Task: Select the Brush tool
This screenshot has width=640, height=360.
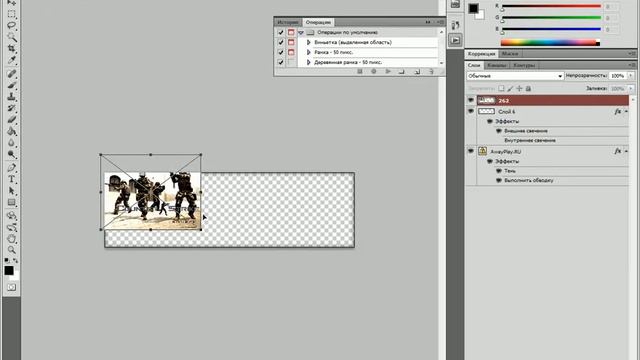Action: coord(11,85)
